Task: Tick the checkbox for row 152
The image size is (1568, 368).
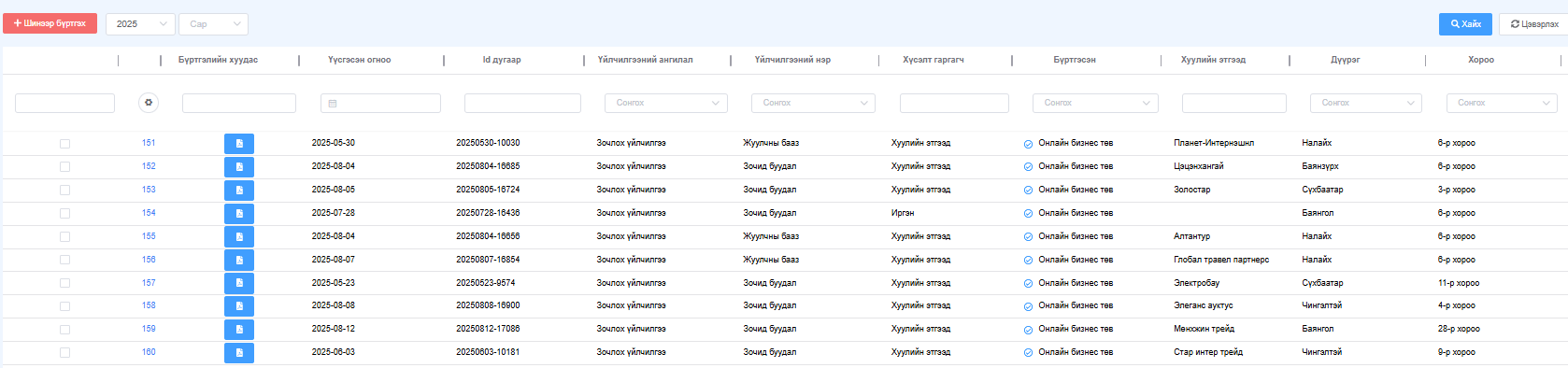Action: pyautogui.click(x=64, y=167)
